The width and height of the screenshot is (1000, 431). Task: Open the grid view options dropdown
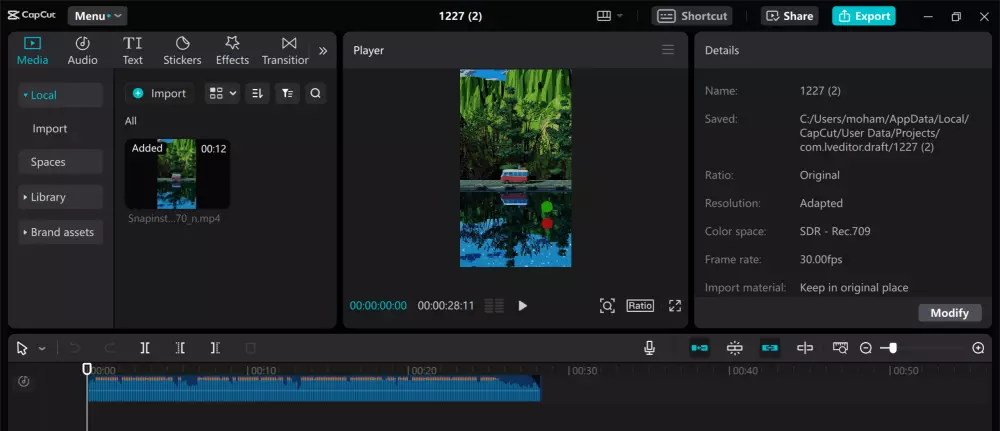click(x=223, y=93)
